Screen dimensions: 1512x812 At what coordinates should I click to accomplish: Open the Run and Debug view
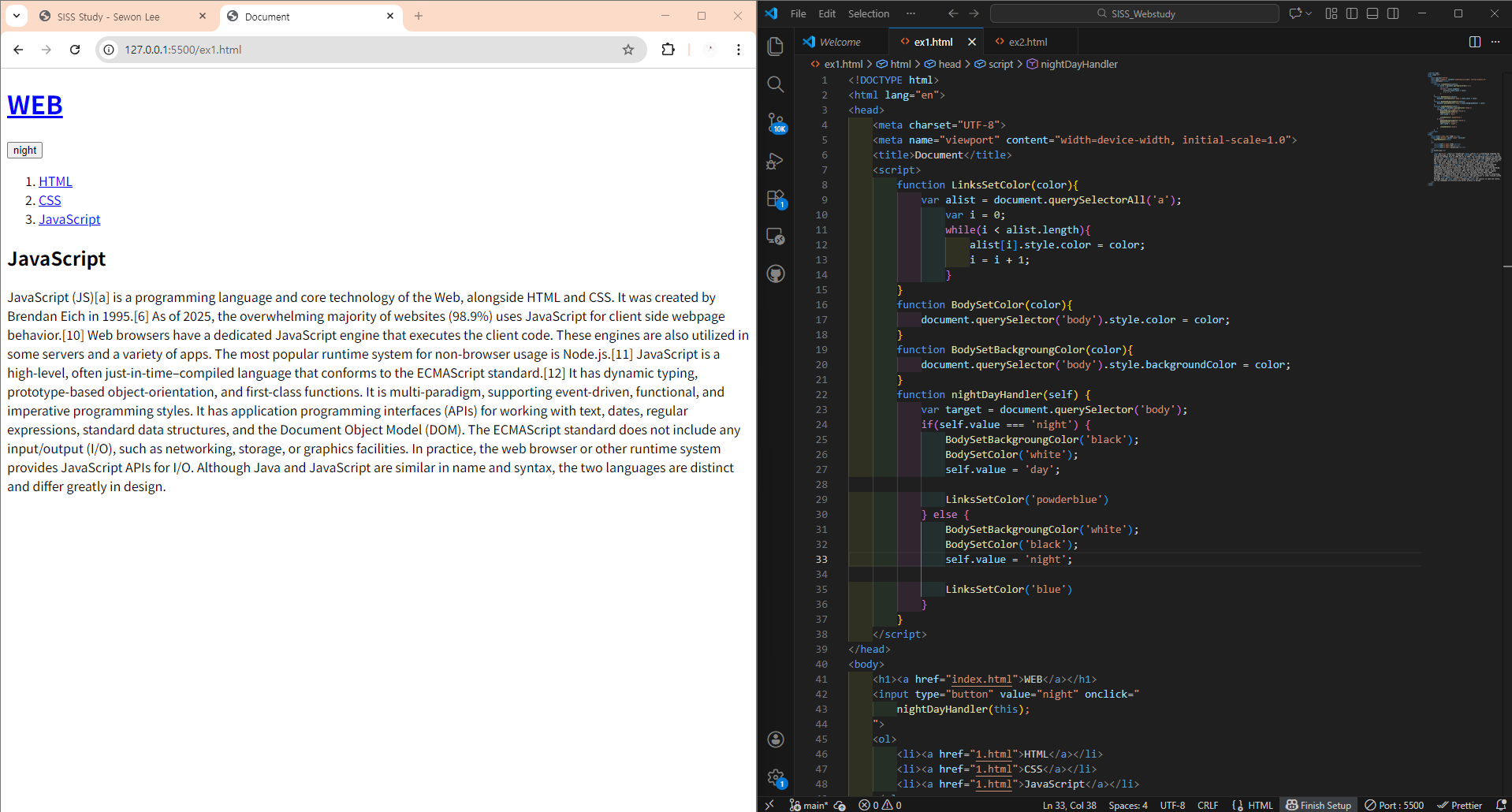(776, 161)
